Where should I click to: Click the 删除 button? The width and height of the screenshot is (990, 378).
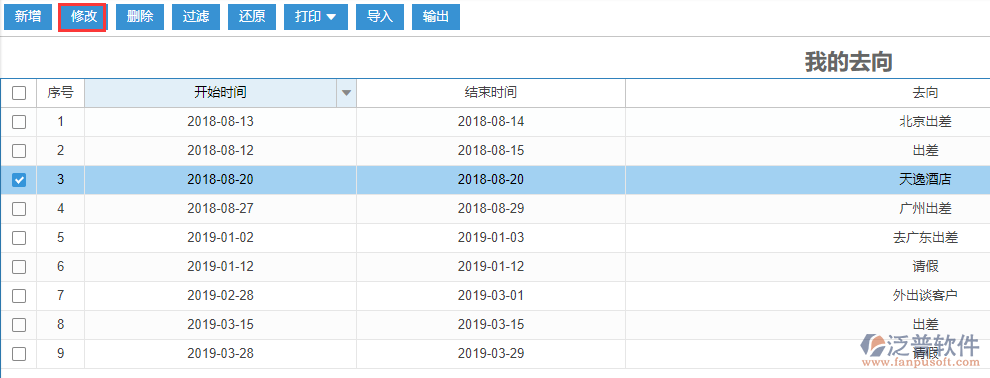[140, 17]
